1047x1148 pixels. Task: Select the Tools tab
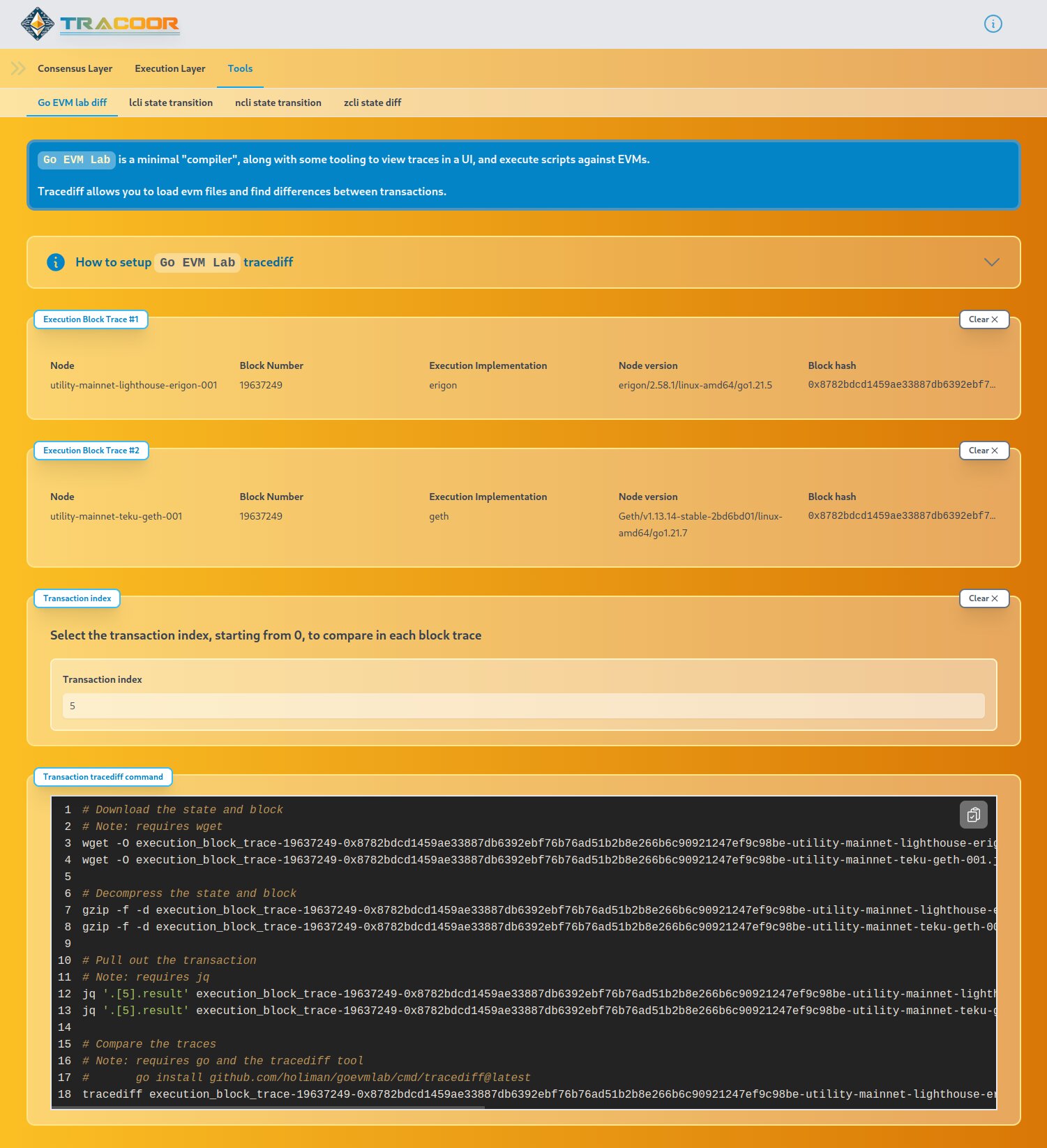click(x=240, y=68)
